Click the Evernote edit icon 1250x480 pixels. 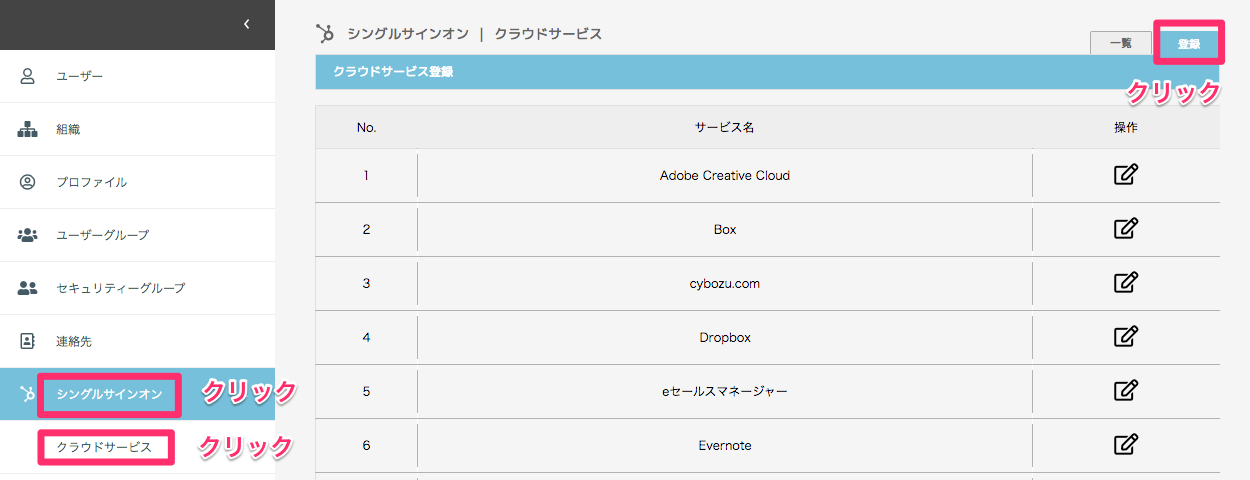tap(1126, 445)
